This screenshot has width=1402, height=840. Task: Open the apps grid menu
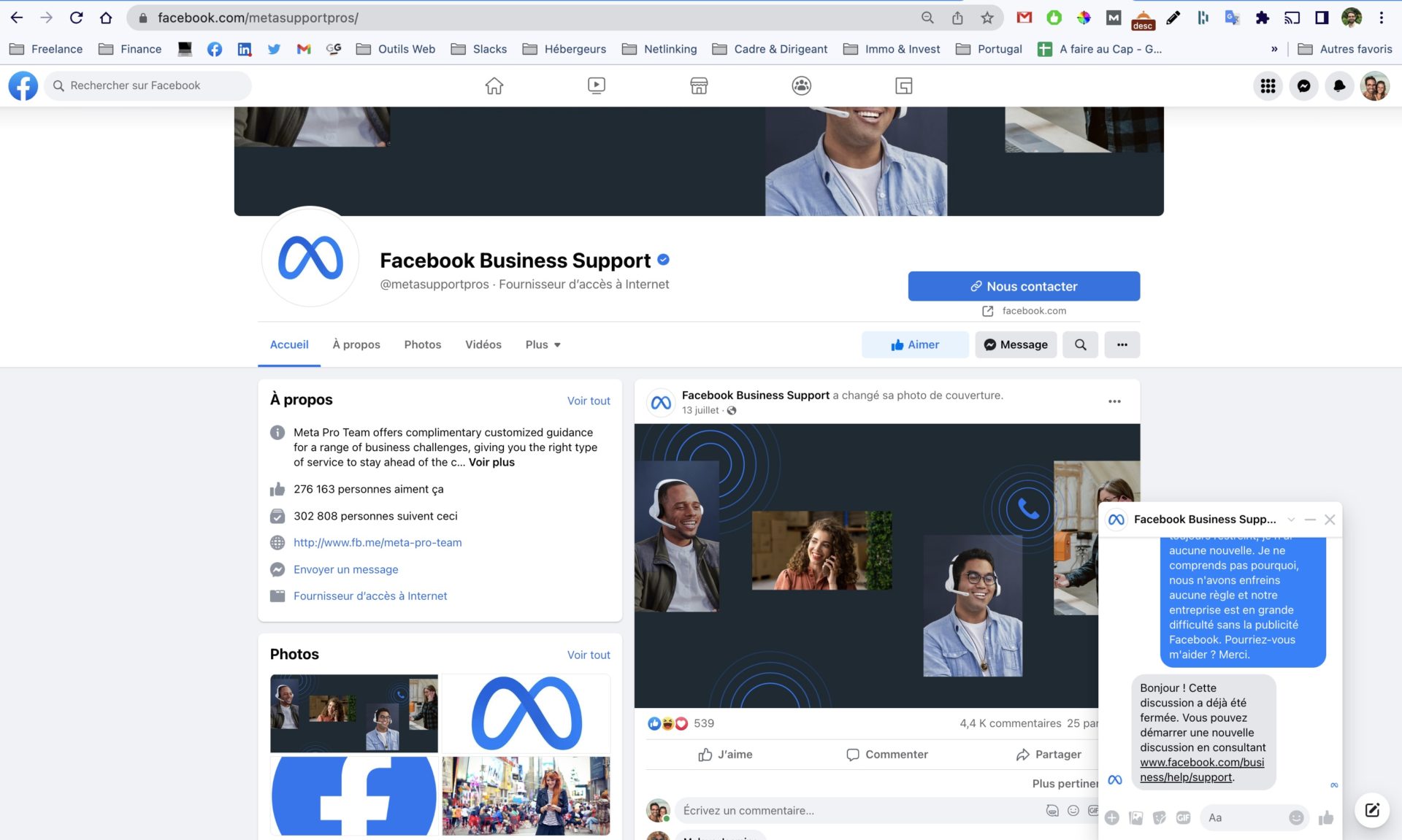(1268, 85)
